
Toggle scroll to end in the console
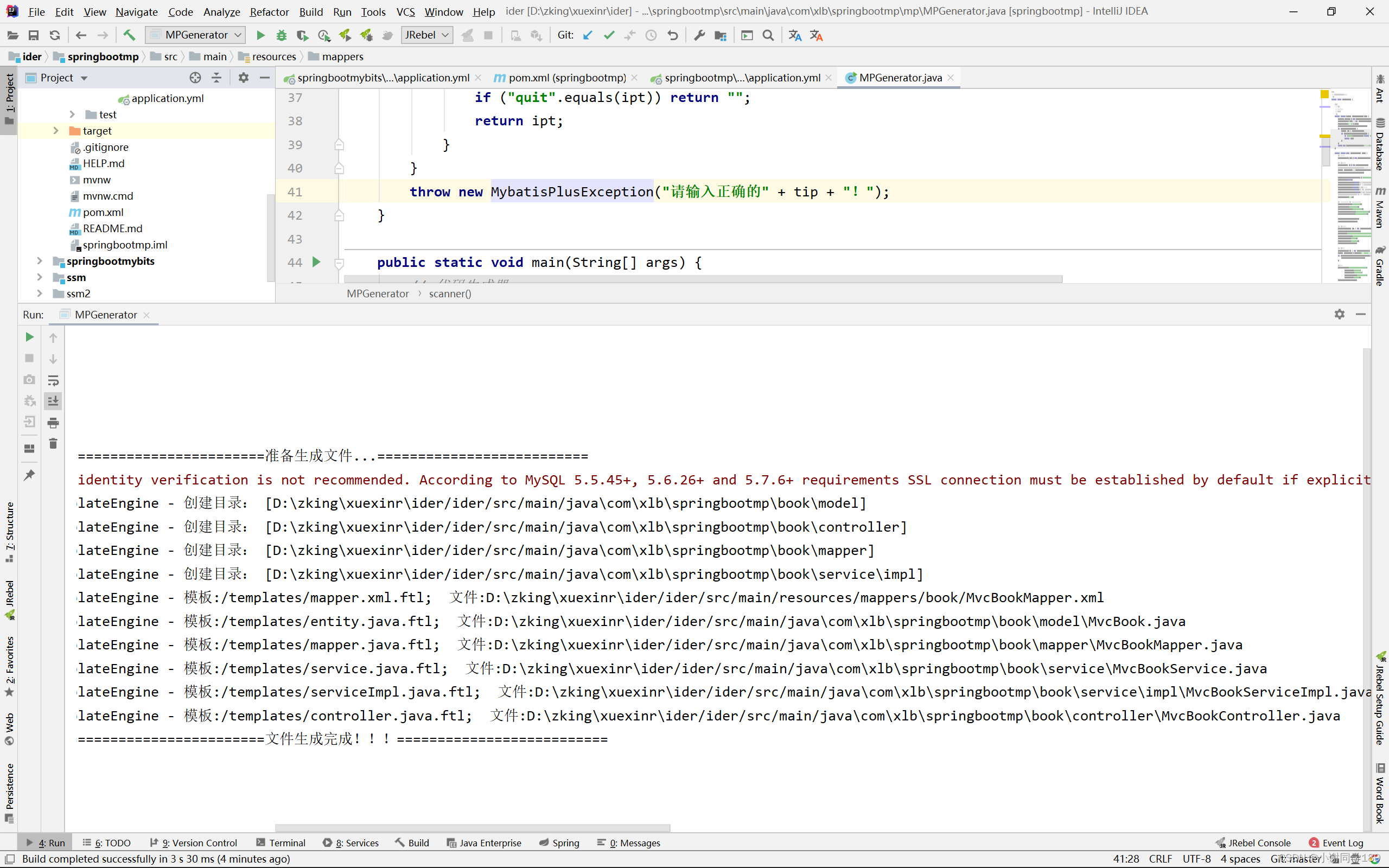tap(53, 401)
